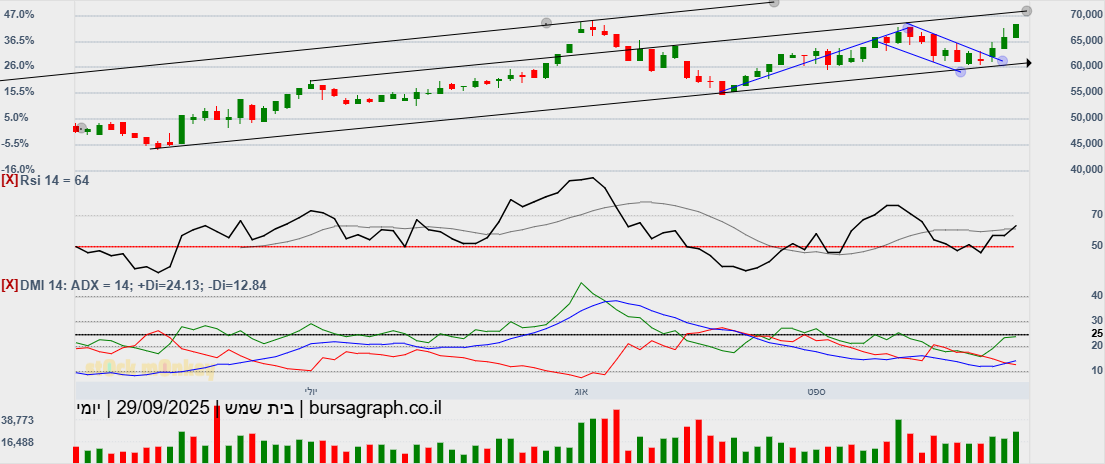
Task: Click the 50,000 price axis label
Action: click(1086, 117)
